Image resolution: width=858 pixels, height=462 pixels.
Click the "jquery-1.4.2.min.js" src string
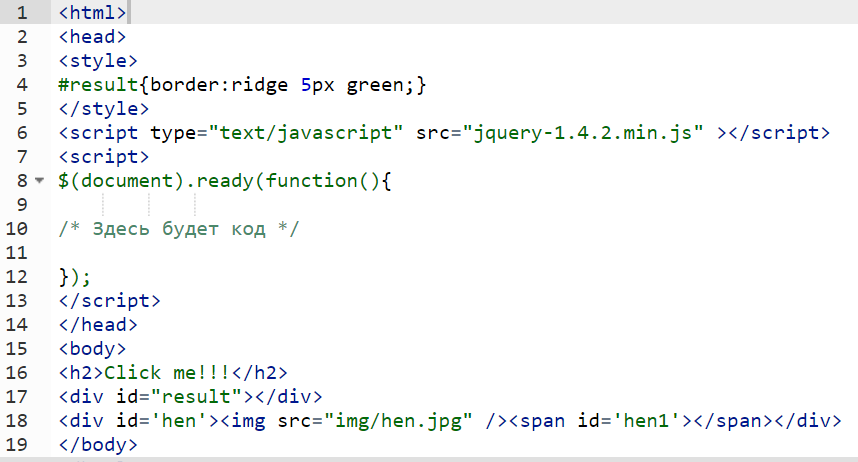click(x=584, y=133)
